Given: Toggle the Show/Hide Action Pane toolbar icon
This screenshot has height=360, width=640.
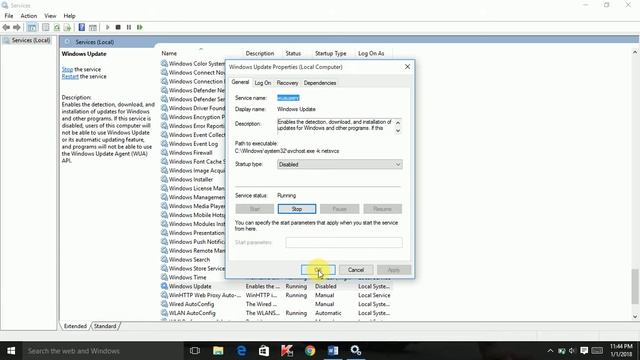Looking at the screenshot, I should (93, 27).
